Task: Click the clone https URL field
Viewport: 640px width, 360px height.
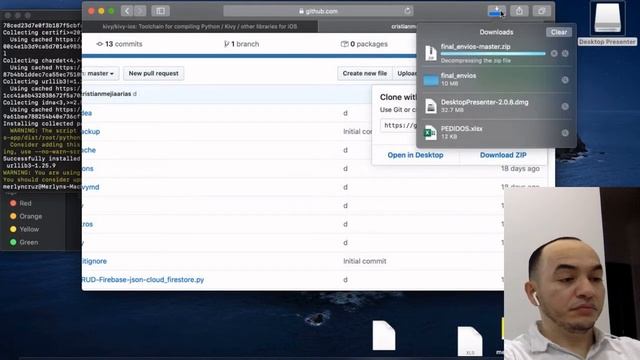Action: pos(398,125)
